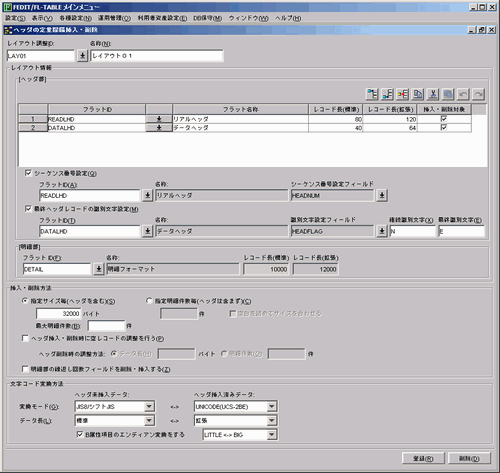Click row header 1 in header table

pyautogui.click(x=33, y=119)
